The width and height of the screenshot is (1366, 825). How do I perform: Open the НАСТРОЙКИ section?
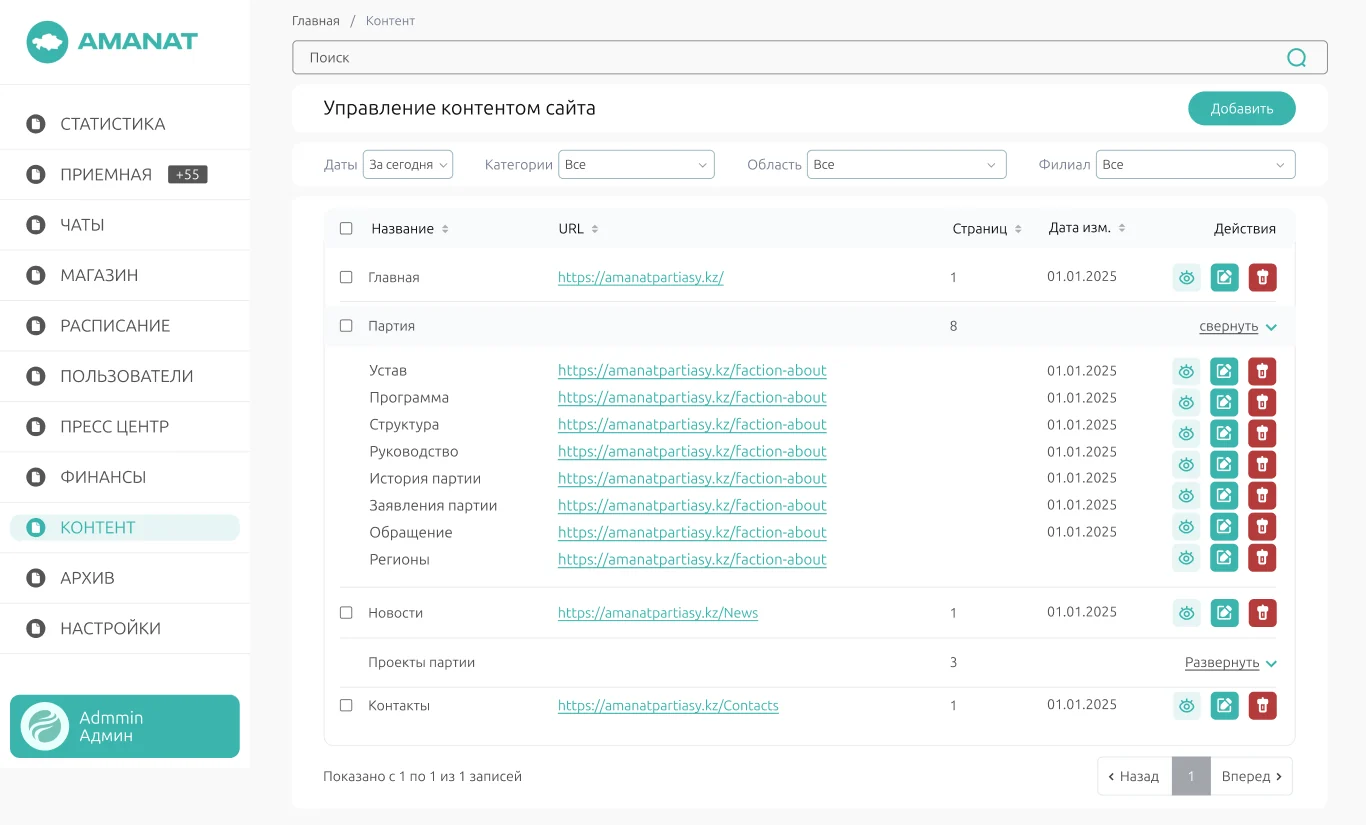tap(110, 629)
